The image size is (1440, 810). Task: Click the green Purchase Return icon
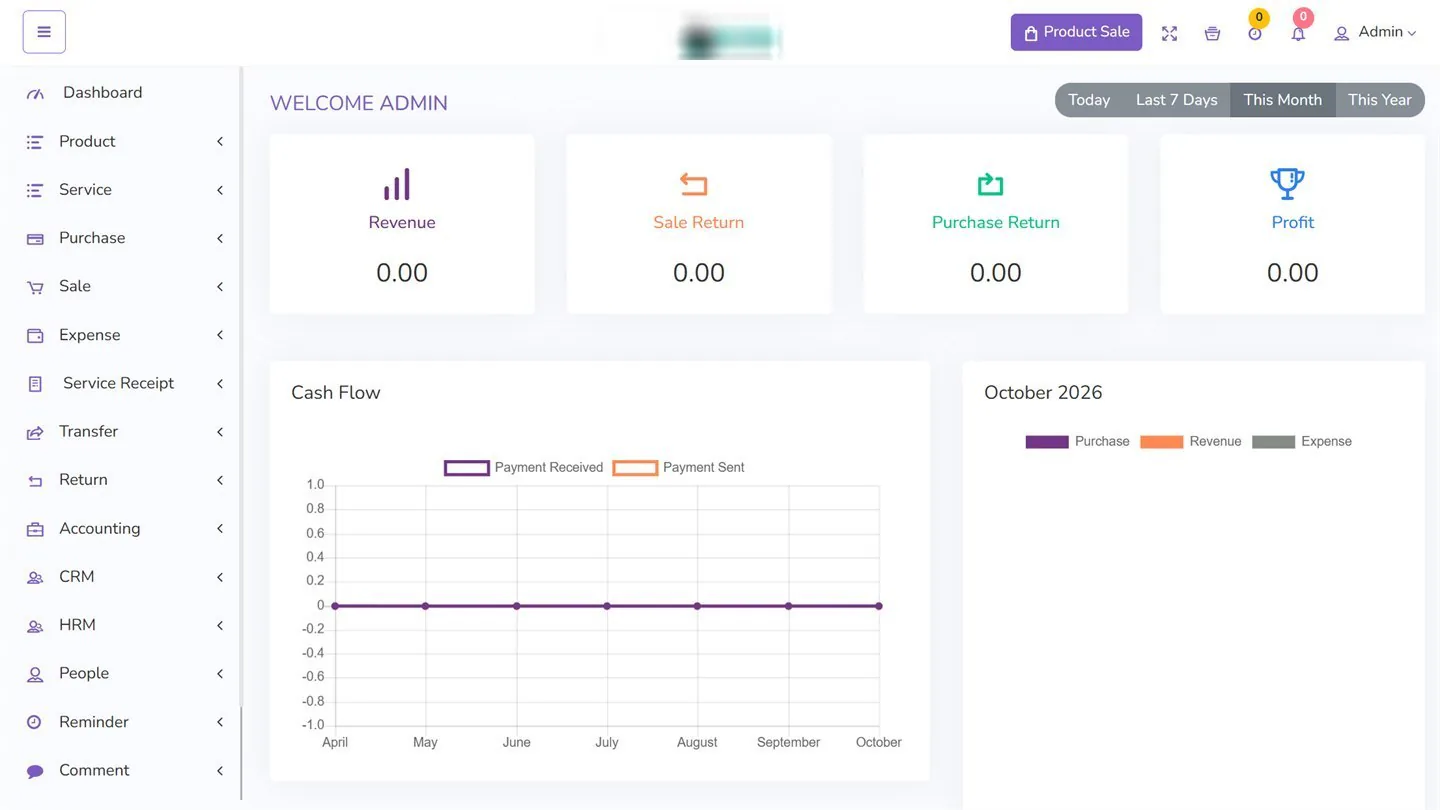pos(990,184)
